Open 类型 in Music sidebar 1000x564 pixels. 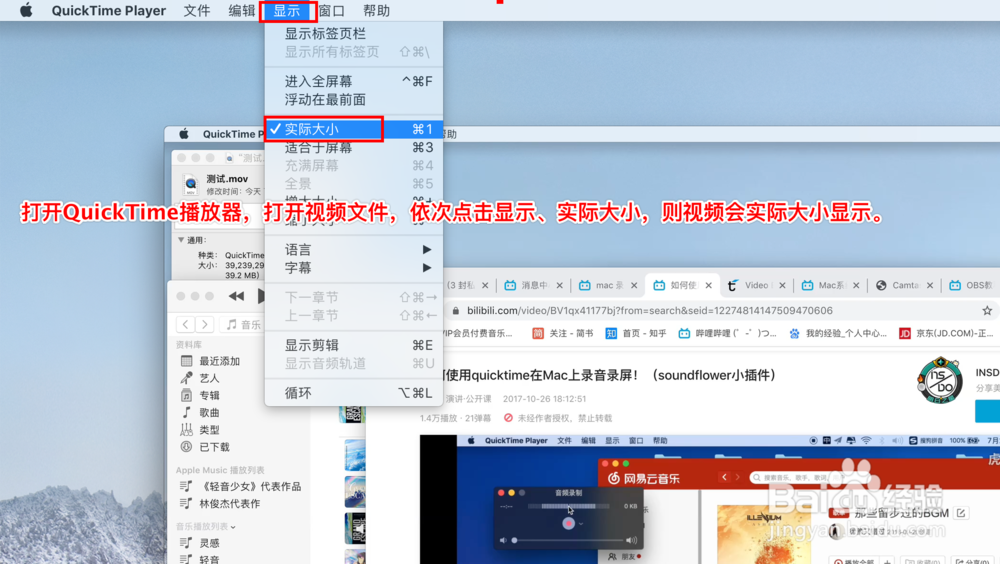click(x=209, y=430)
